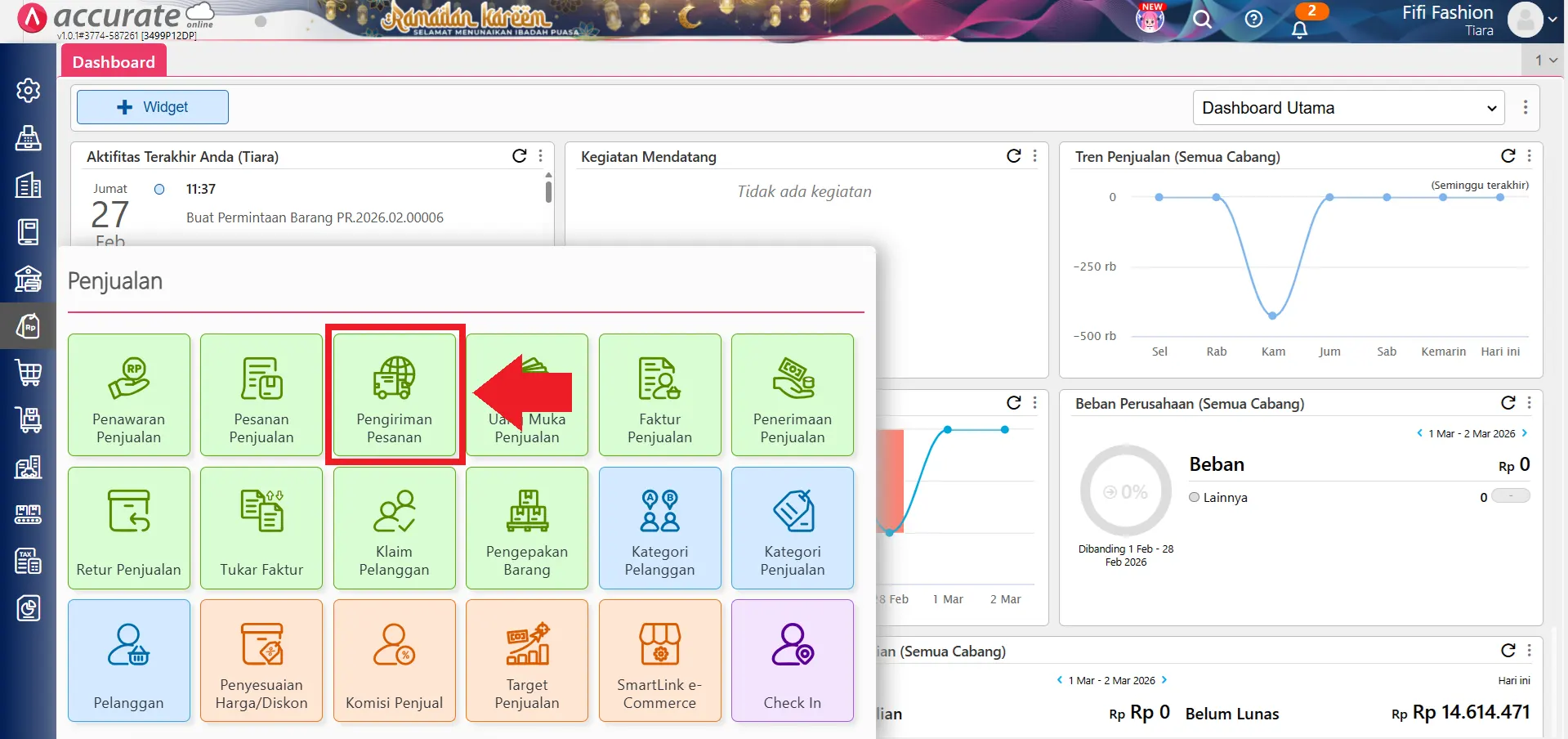
Task: Click the settings gear in sidebar
Action: click(x=29, y=90)
